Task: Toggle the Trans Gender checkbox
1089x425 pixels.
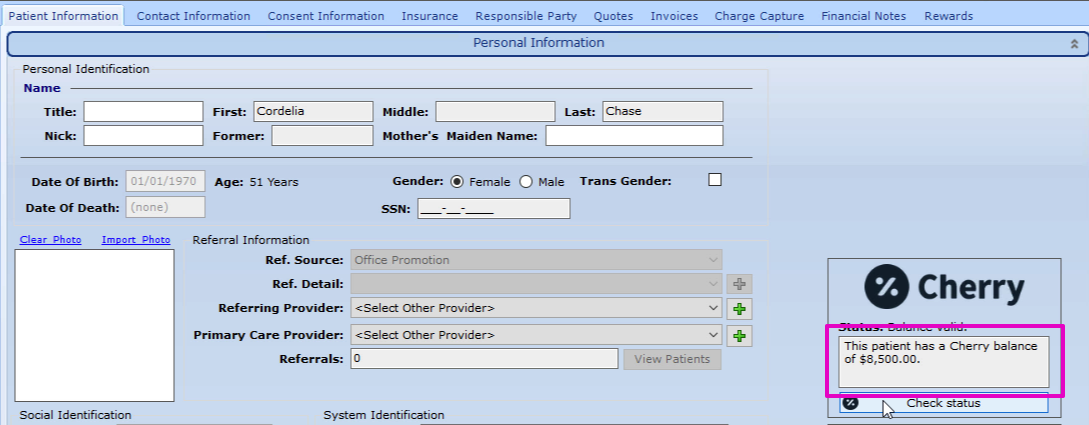Action: coord(714,180)
